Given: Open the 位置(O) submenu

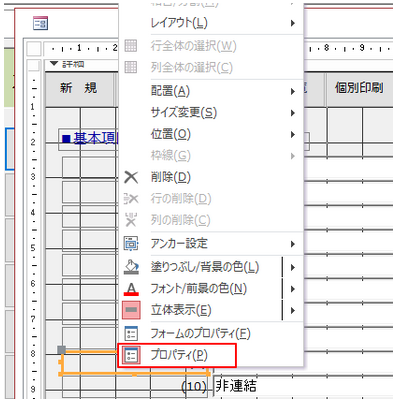Looking at the screenshot, I should [x=211, y=134].
